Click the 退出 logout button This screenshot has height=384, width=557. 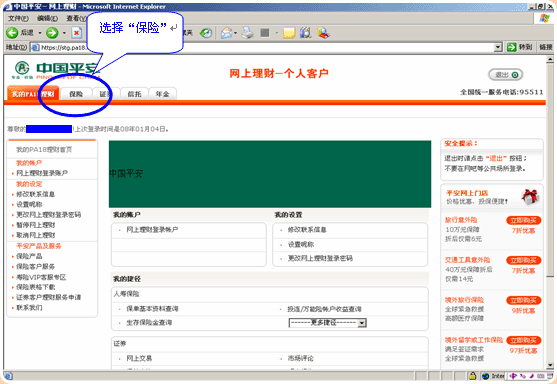point(505,75)
